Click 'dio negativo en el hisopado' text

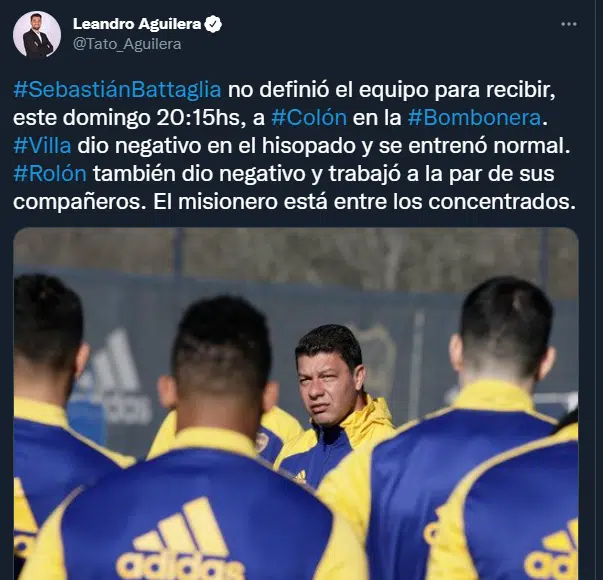pos(216,145)
